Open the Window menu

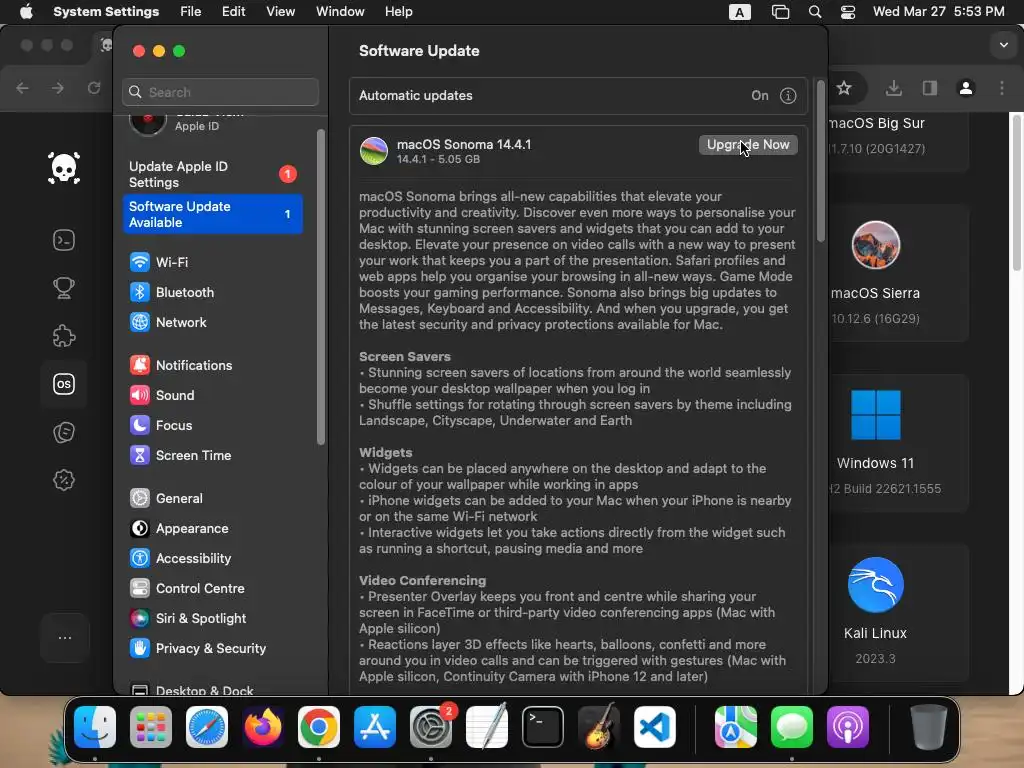tap(340, 12)
